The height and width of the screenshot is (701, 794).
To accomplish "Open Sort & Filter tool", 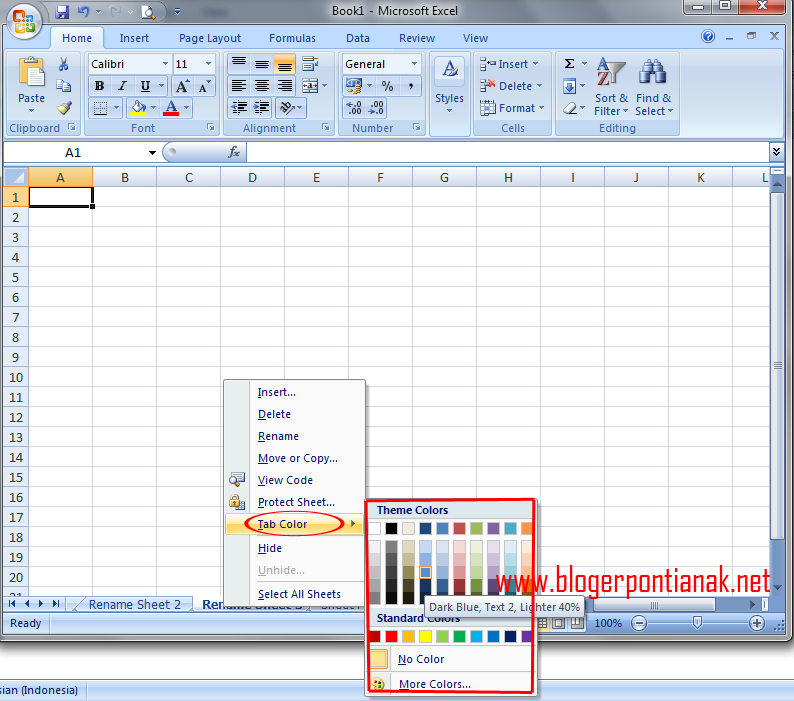I will [x=611, y=86].
